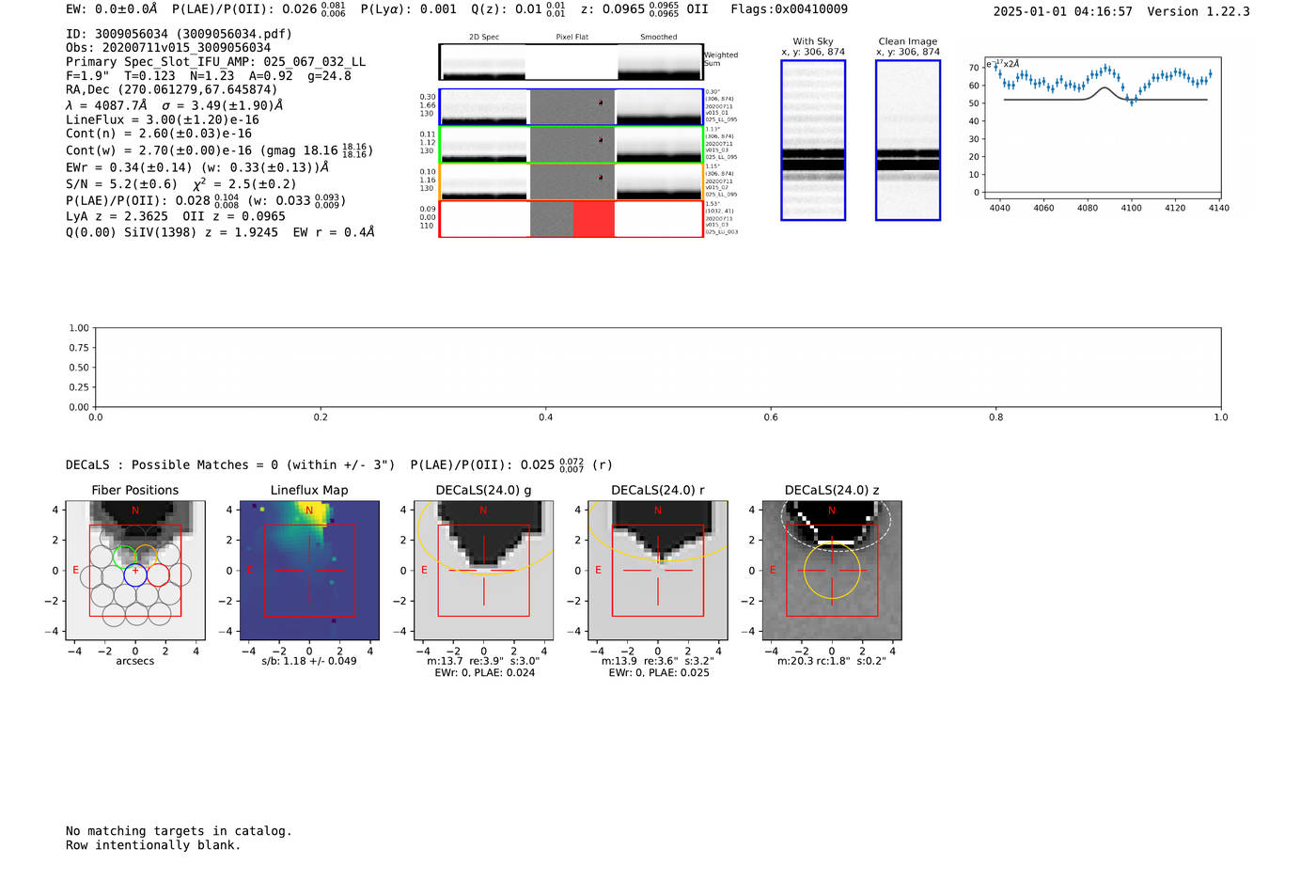
Task: Click the s/b: 1.18 +/- 0.049 caption
Action: coord(309,661)
